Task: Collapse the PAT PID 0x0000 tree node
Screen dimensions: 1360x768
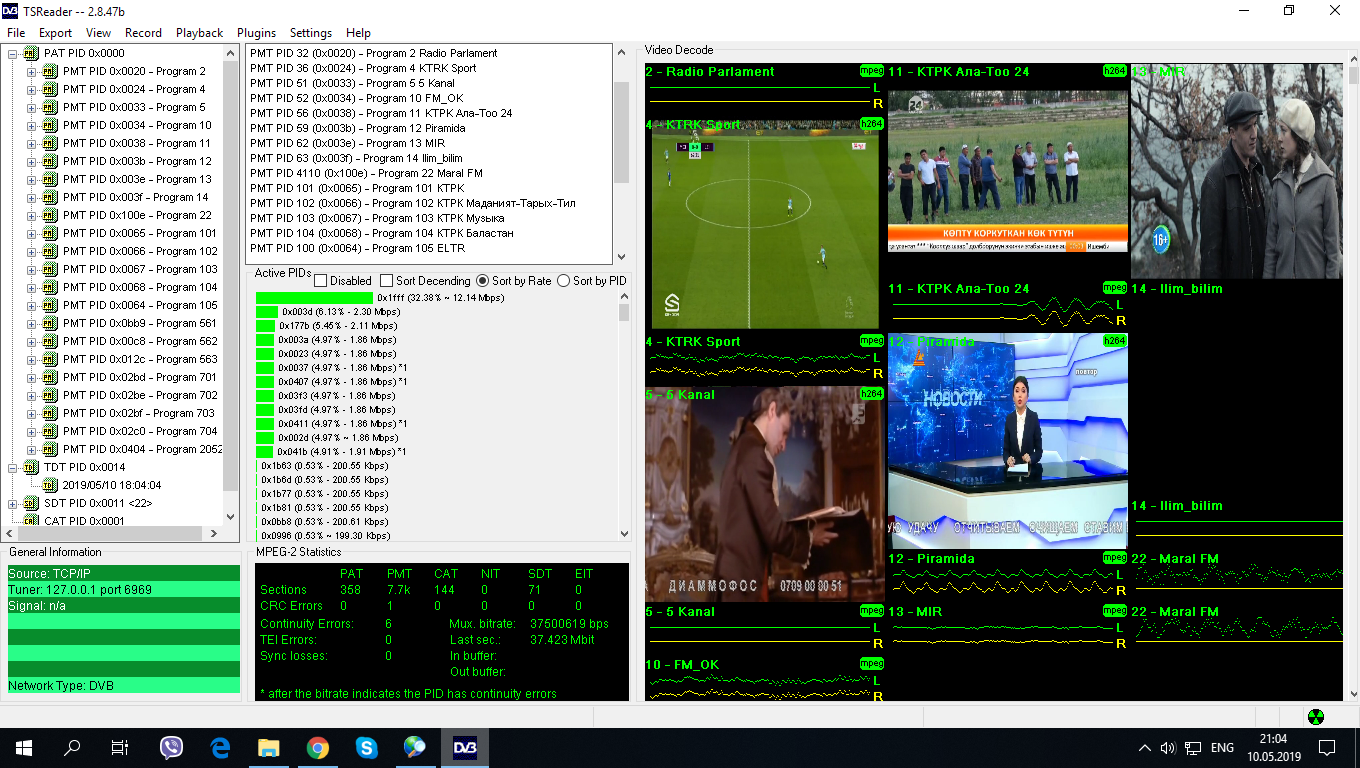Action: [x=13, y=53]
